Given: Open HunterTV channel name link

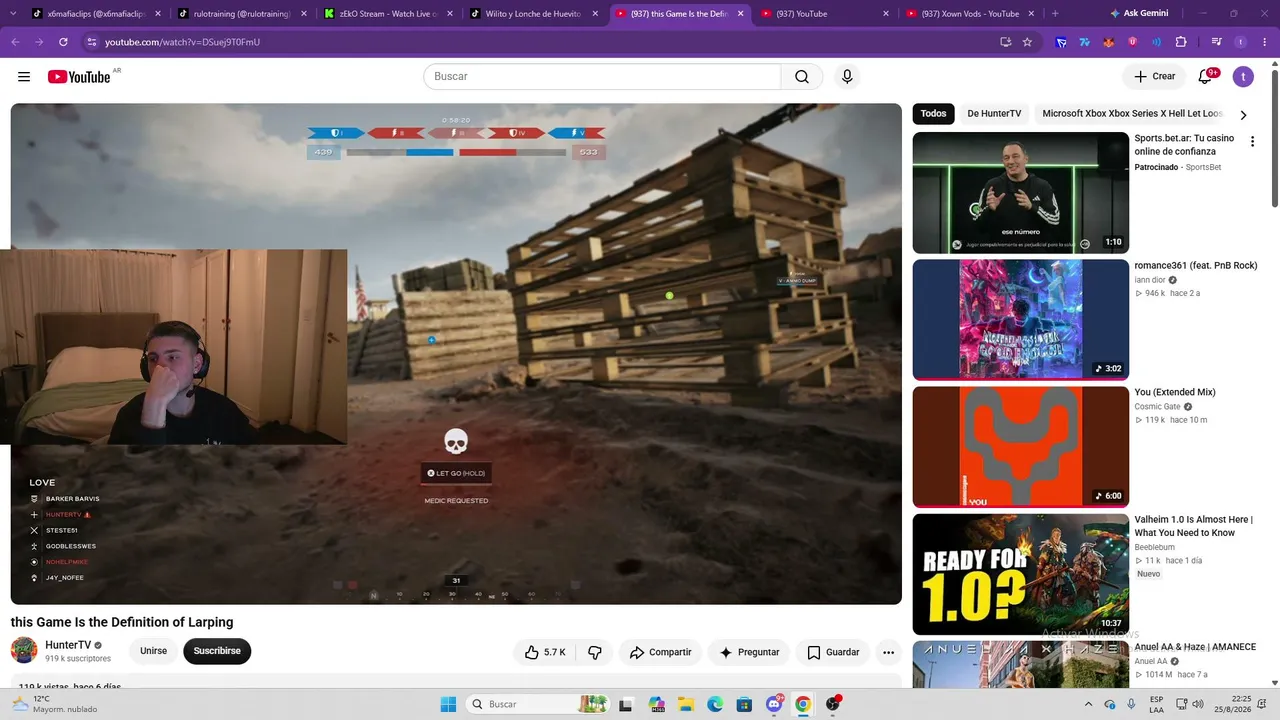Looking at the screenshot, I should coord(68,645).
